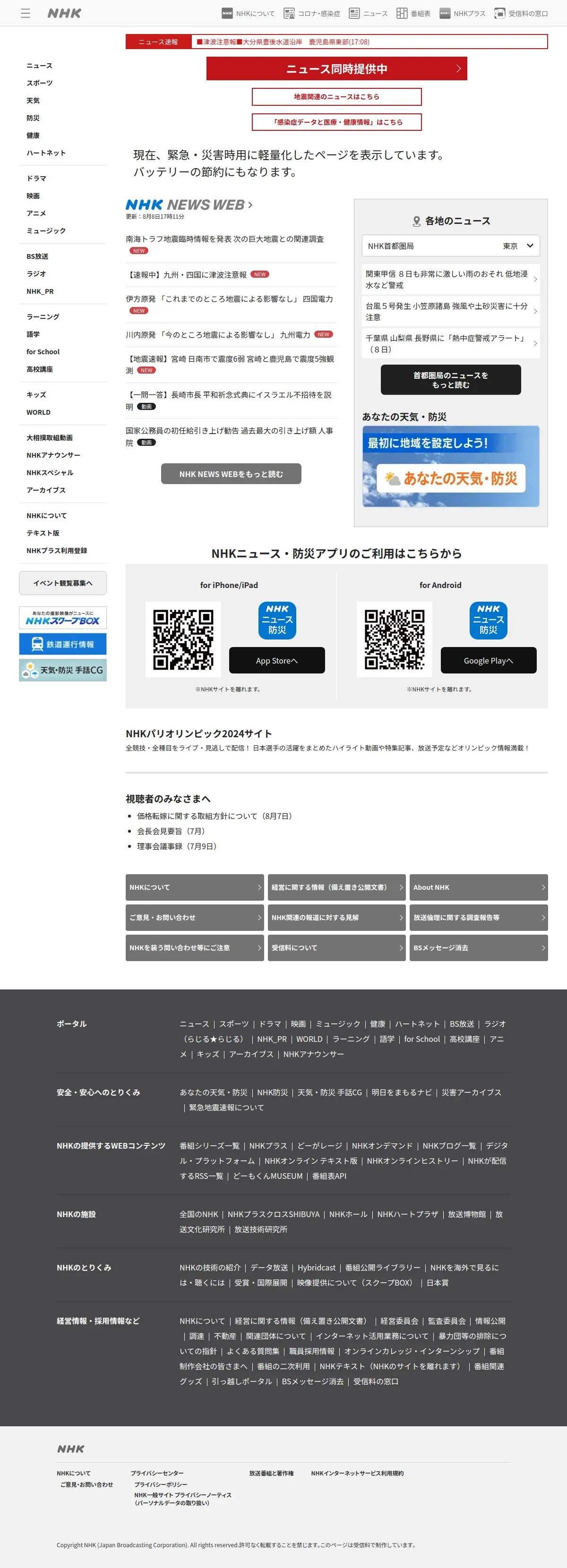Open 関東甲信 8日も非常に激しい雨 row
Image resolution: width=567 pixels, height=1568 pixels.
tap(451, 280)
